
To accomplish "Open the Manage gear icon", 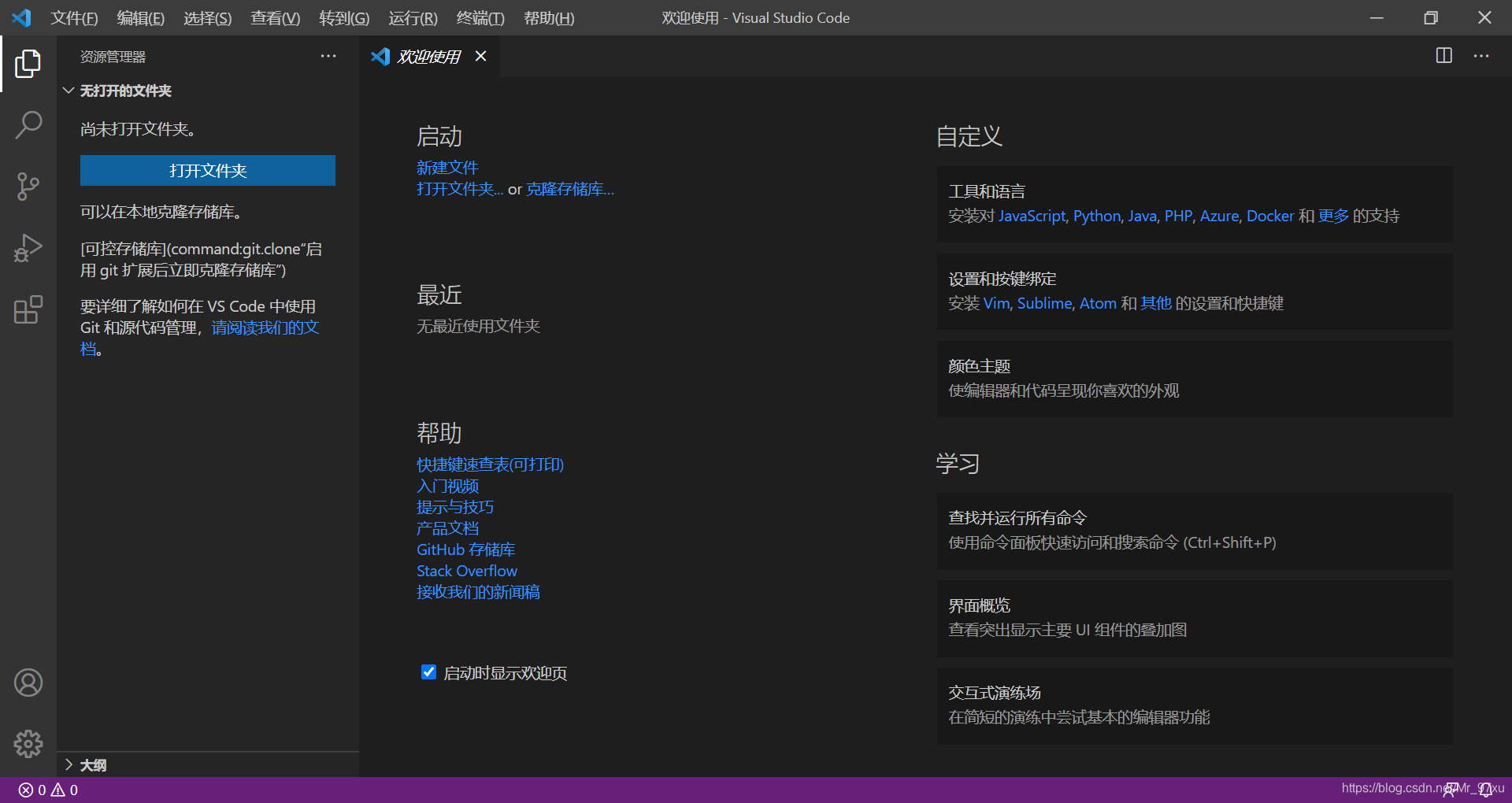I will click(x=28, y=744).
